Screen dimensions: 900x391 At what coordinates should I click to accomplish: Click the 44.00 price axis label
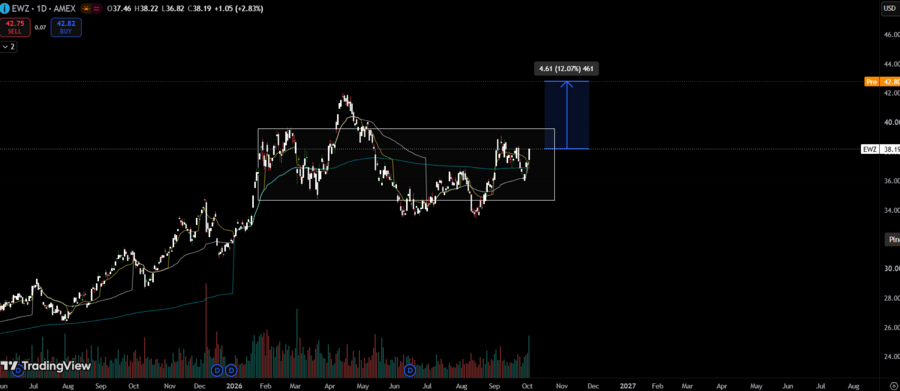pos(891,64)
